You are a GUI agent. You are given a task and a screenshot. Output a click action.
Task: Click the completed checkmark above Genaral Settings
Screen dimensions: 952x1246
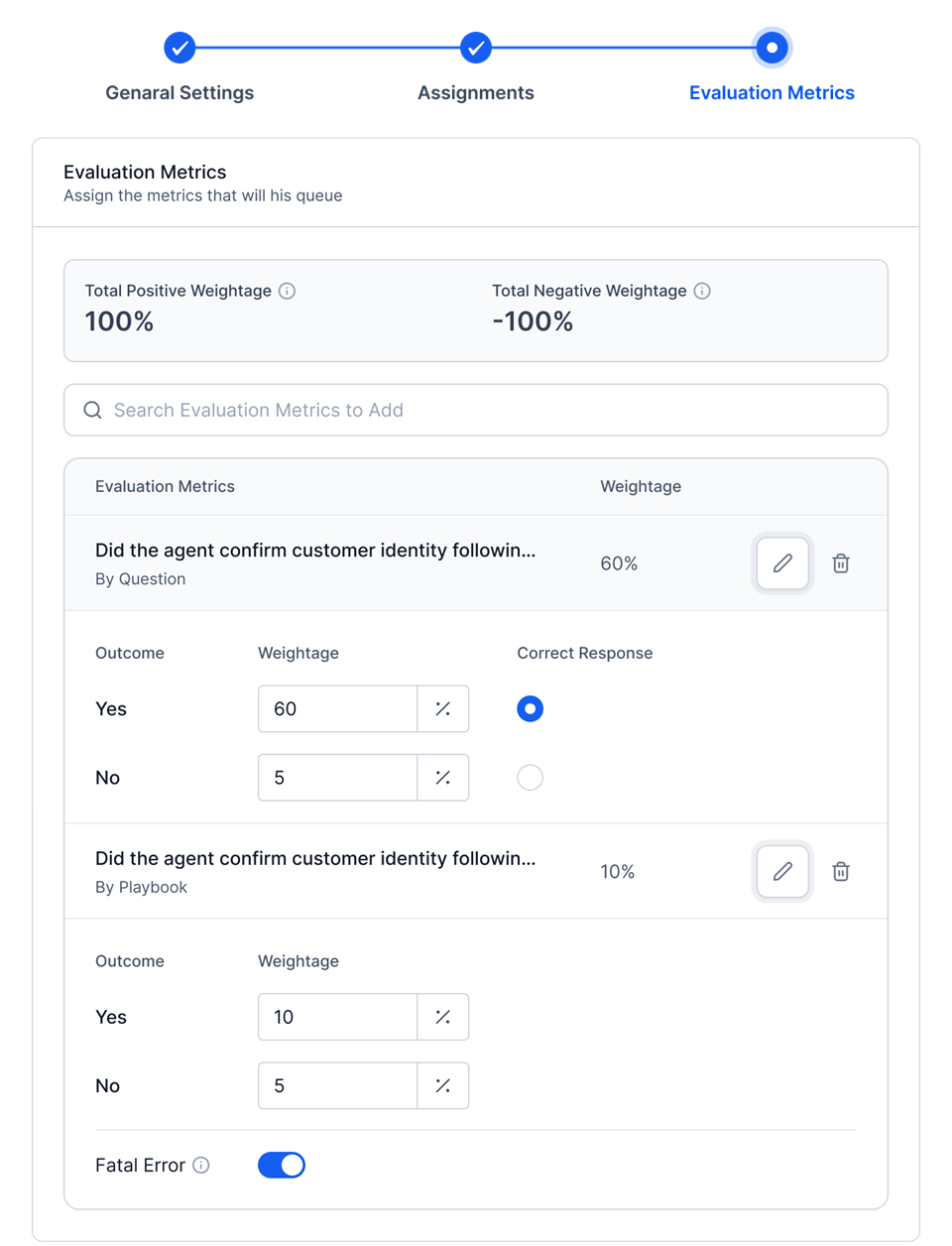tap(179, 47)
